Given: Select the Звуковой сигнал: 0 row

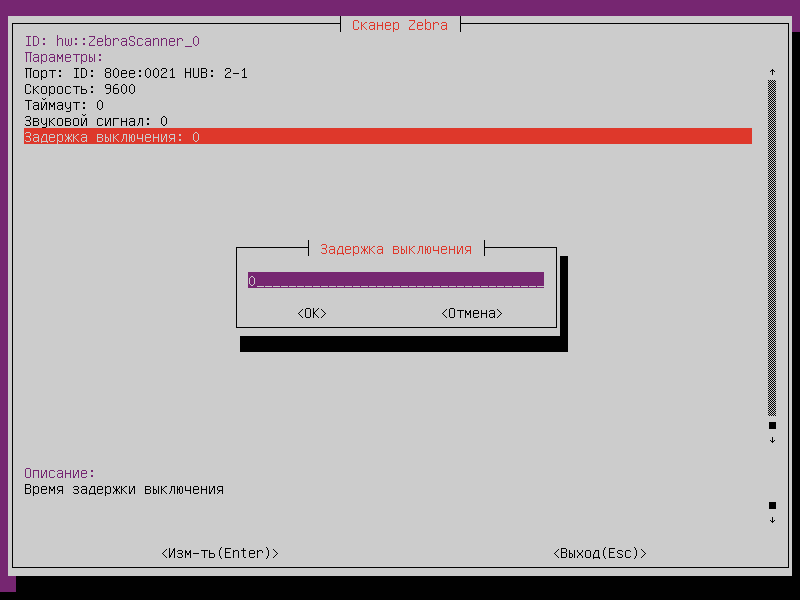Looking at the screenshot, I should point(96,121).
